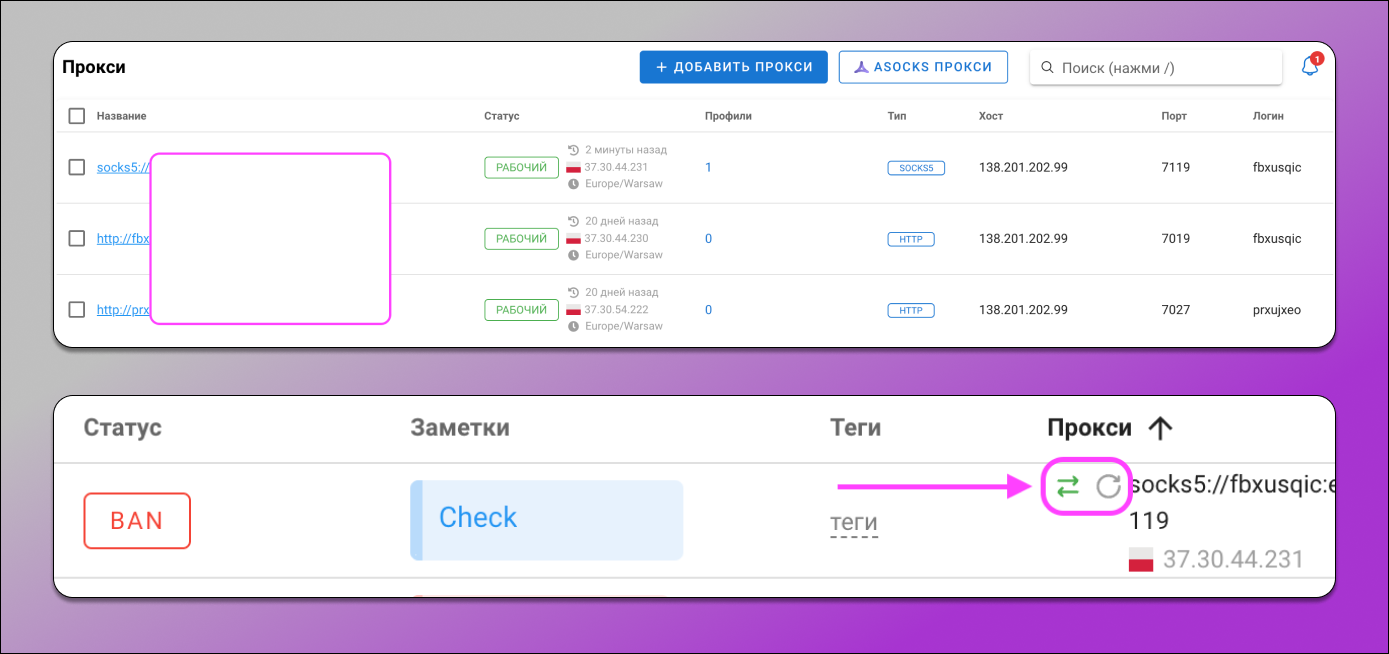Click the sort arrow next to Прокси
This screenshot has width=1389, height=654.
click(x=1160, y=427)
